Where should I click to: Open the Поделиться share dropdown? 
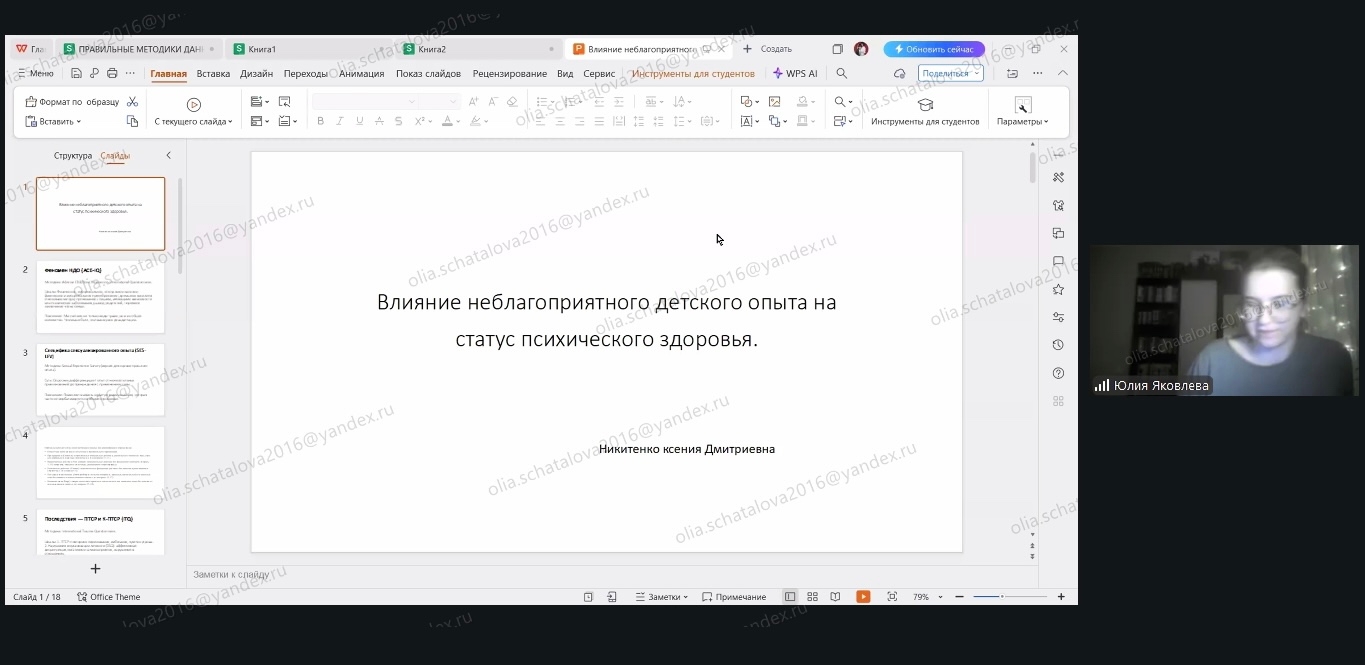[950, 73]
